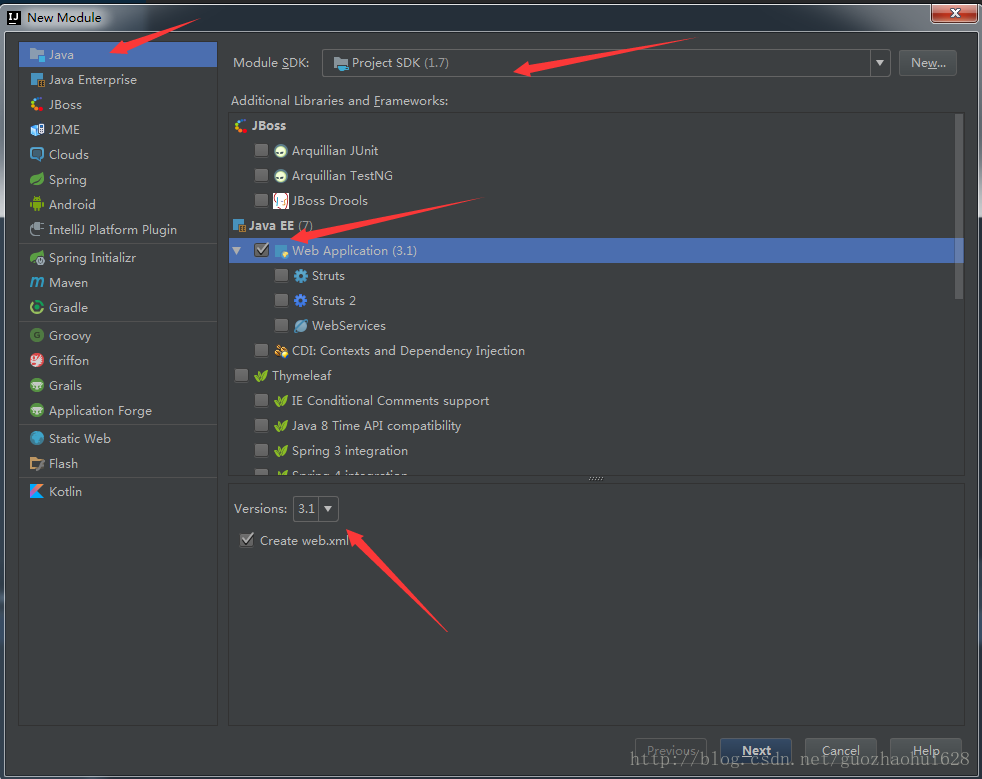The image size is (982, 779).
Task: Click the Java Enterprise module icon
Action: pos(37,80)
